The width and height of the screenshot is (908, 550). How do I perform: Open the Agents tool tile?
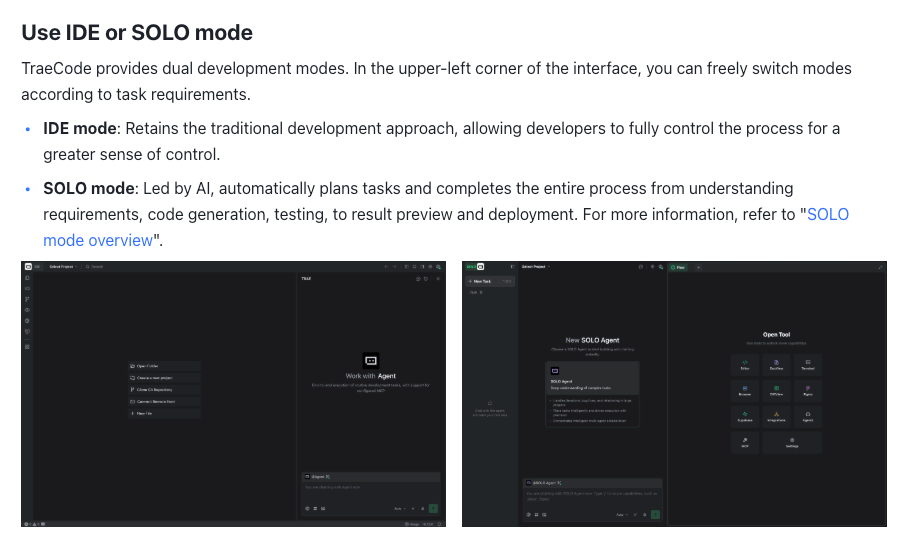coord(808,417)
